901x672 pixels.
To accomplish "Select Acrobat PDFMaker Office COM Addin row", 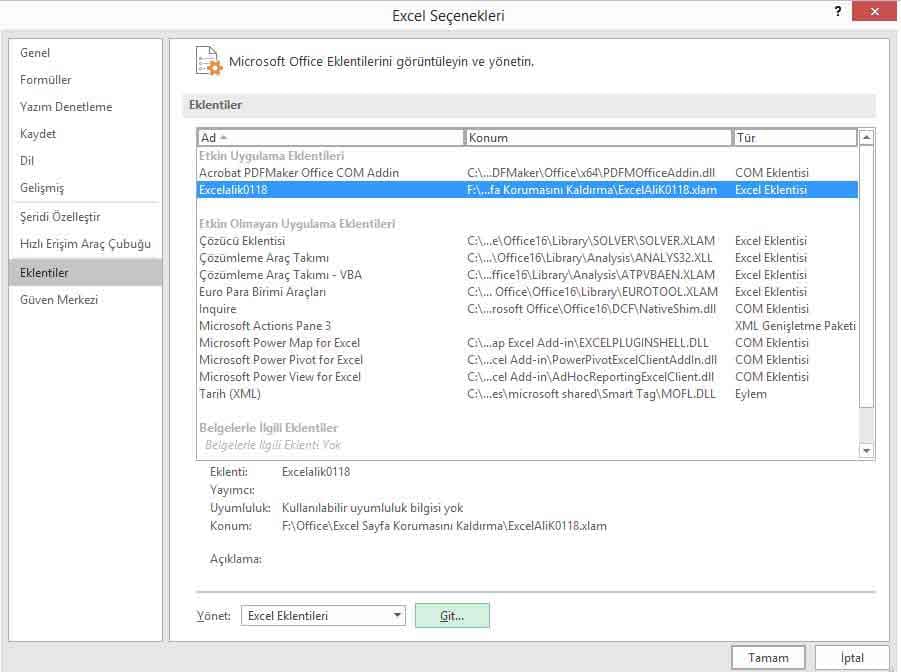I will click(299, 173).
